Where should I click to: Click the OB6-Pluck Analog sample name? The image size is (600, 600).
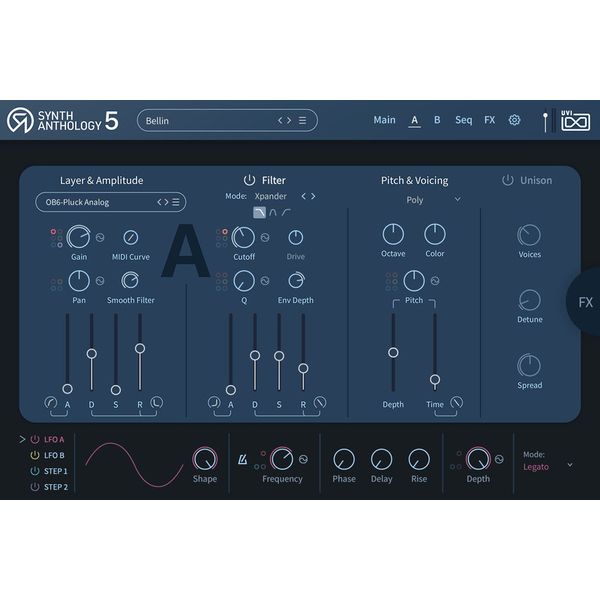pyautogui.click(x=77, y=202)
